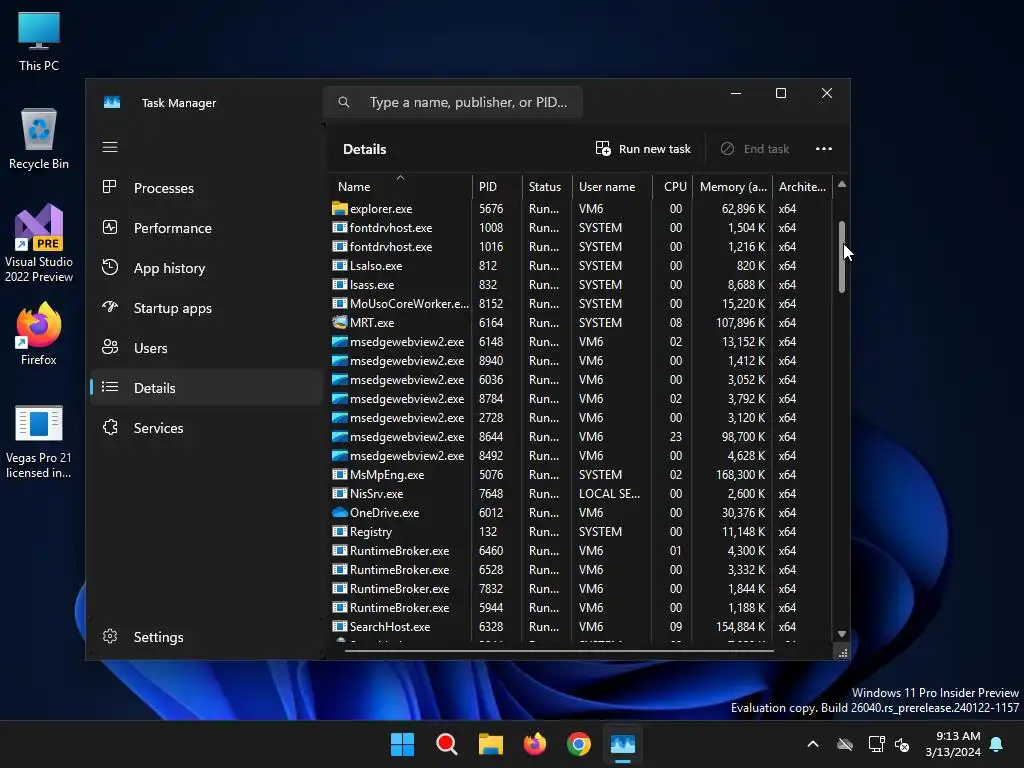Screen dimensions: 1024x768
Task: Open the network tray icon
Action: coord(876,744)
